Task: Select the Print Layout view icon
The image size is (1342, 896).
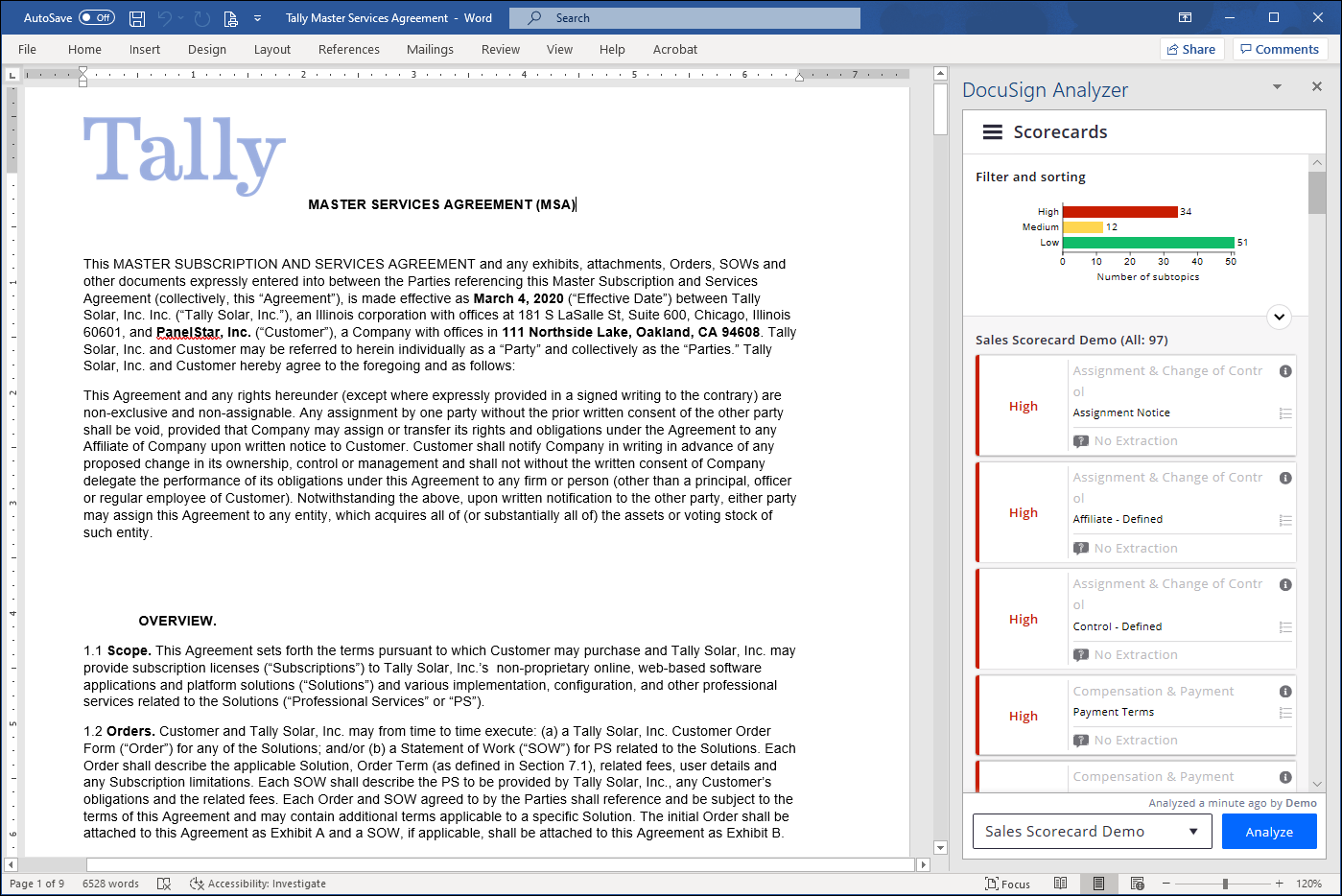Action: coord(1098,884)
